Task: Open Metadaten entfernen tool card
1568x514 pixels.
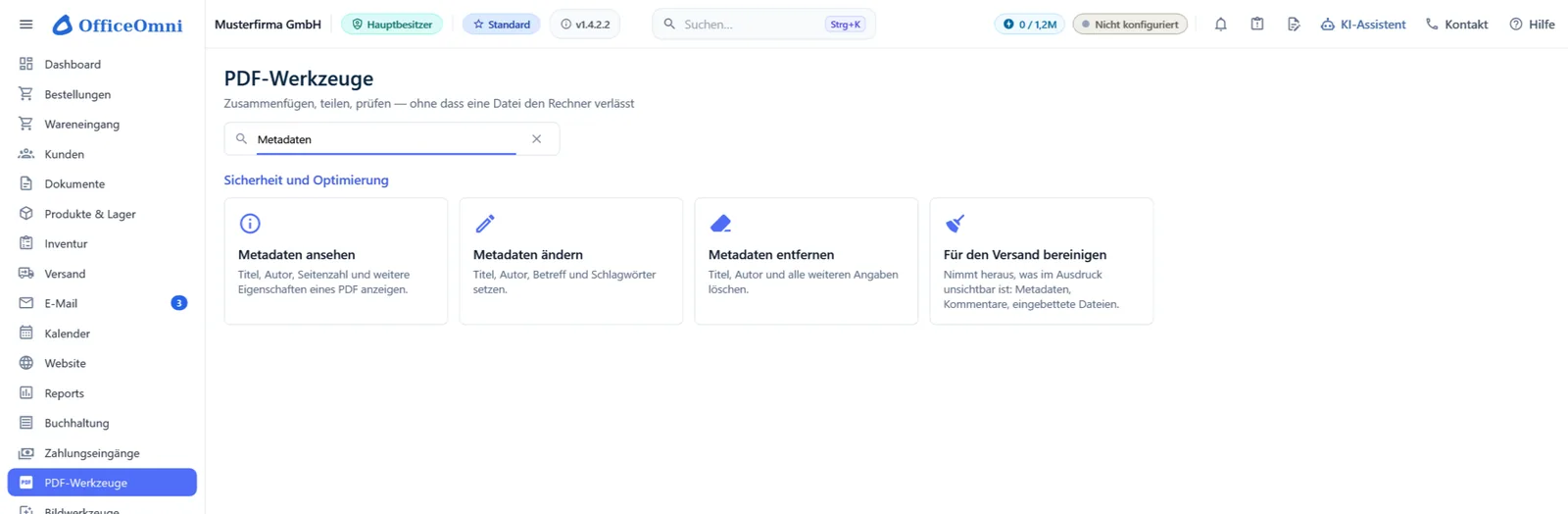Action: 807,261
